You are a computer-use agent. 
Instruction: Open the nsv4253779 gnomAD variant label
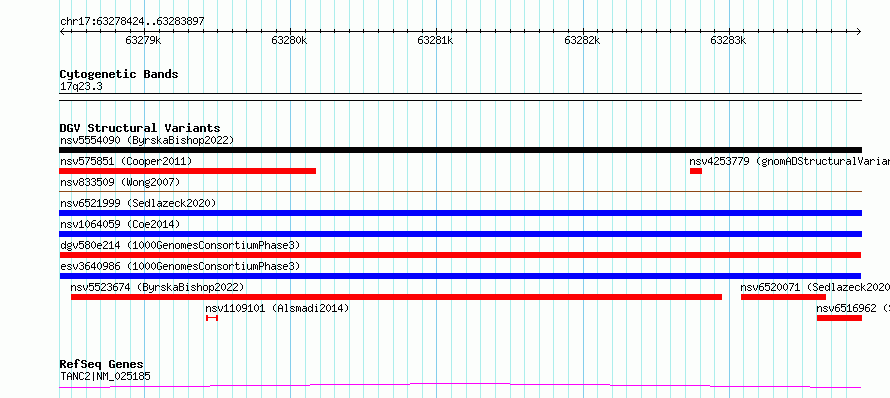790,162
